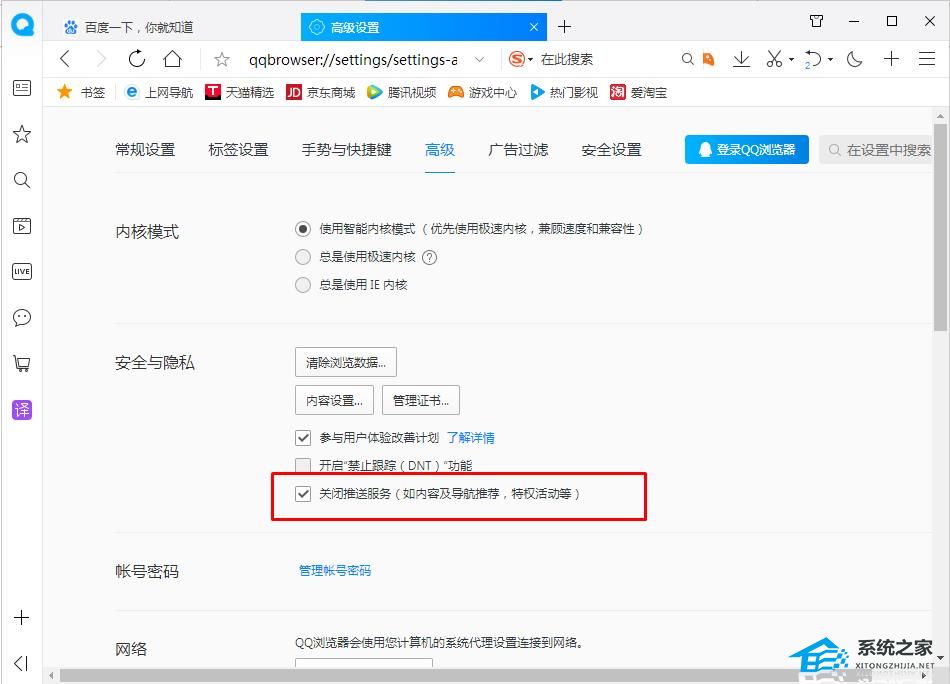Click the orange tag icon in toolbar
The width and height of the screenshot is (950, 684).
click(x=708, y=59)
